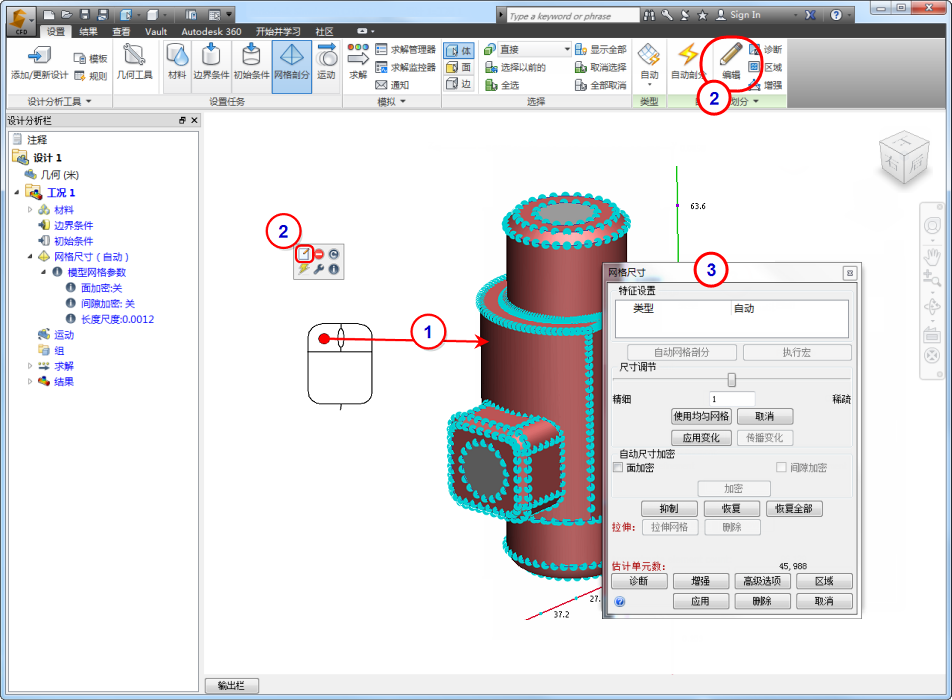Open the 直接 selection mode dropdown

click(x=534, y=49)
